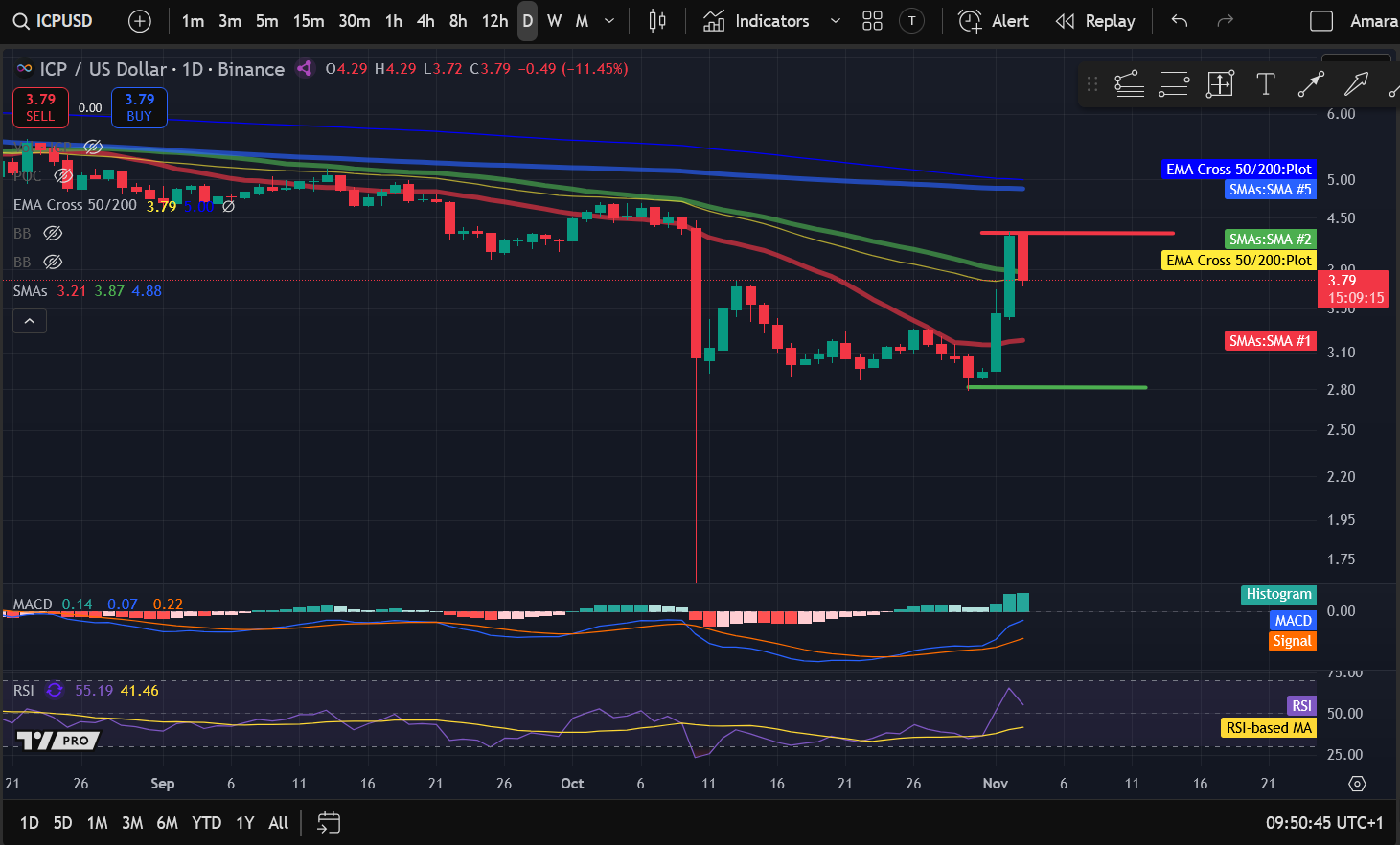Image resolution: width=1400 pixels, height=845 pixels.
Task: Add a symbol with the plus-circle icon
Action: 140,21
